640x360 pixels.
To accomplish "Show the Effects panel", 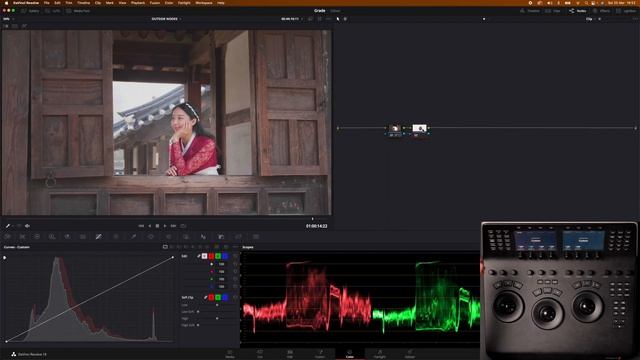I will coord(602,11).
